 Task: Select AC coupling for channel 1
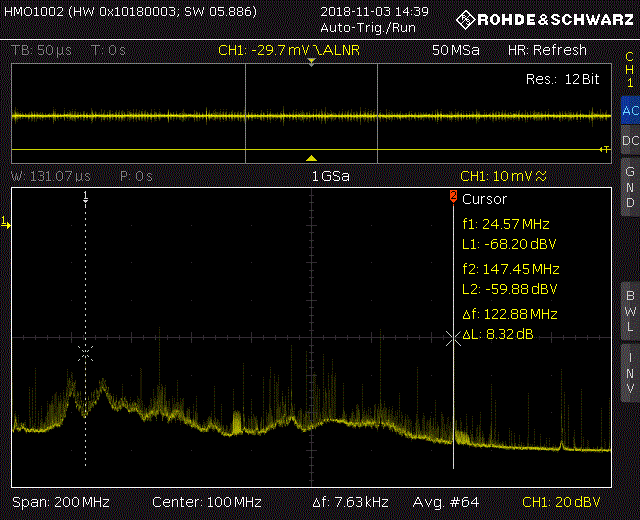629,111
